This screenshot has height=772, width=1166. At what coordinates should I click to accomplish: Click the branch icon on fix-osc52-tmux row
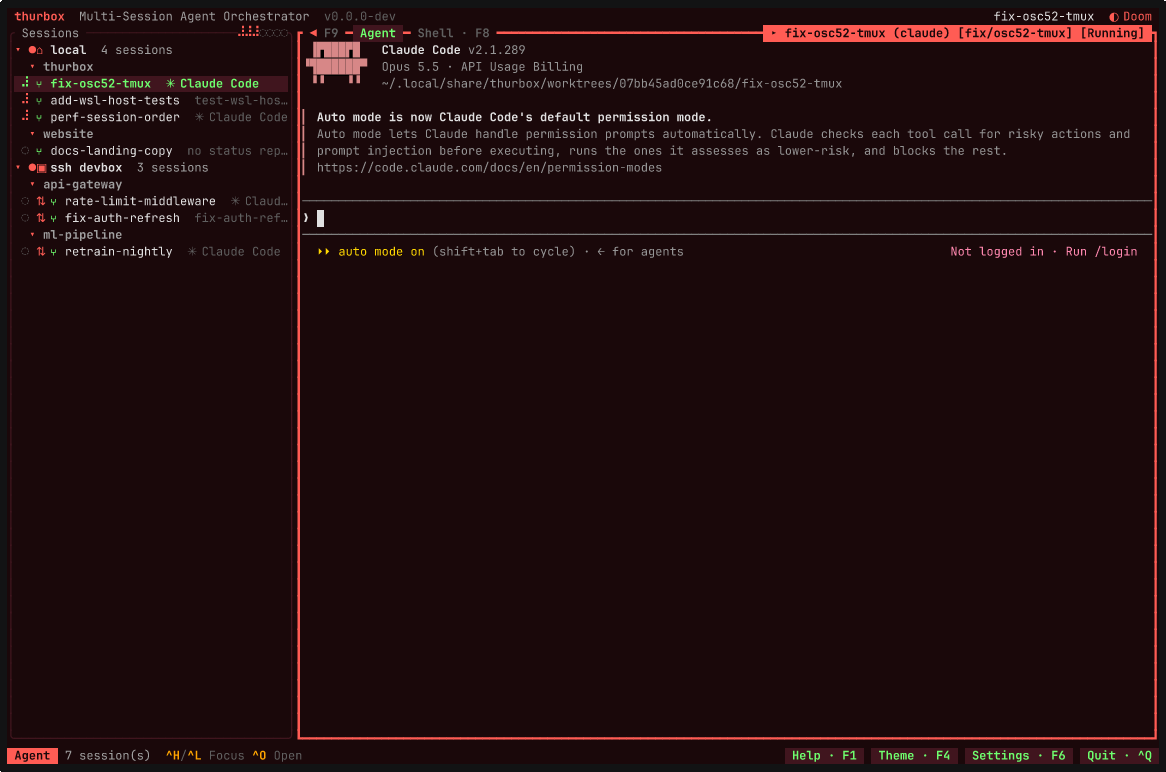39,84
